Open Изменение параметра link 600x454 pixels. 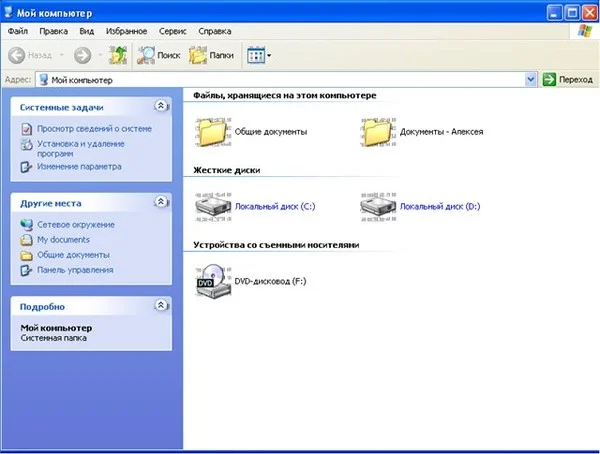(x=79, y=167)
